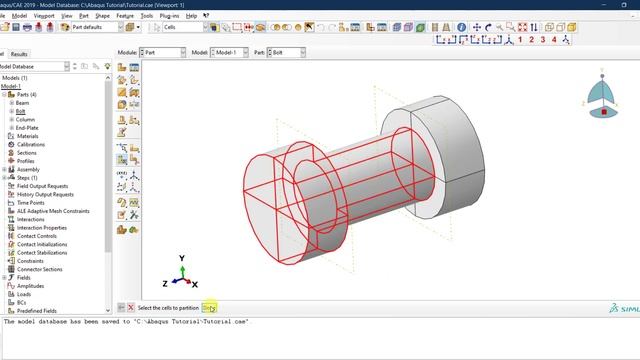Apply saved view number 4
The width and height of the screenshot is (640, 360).
pos(554,40)
